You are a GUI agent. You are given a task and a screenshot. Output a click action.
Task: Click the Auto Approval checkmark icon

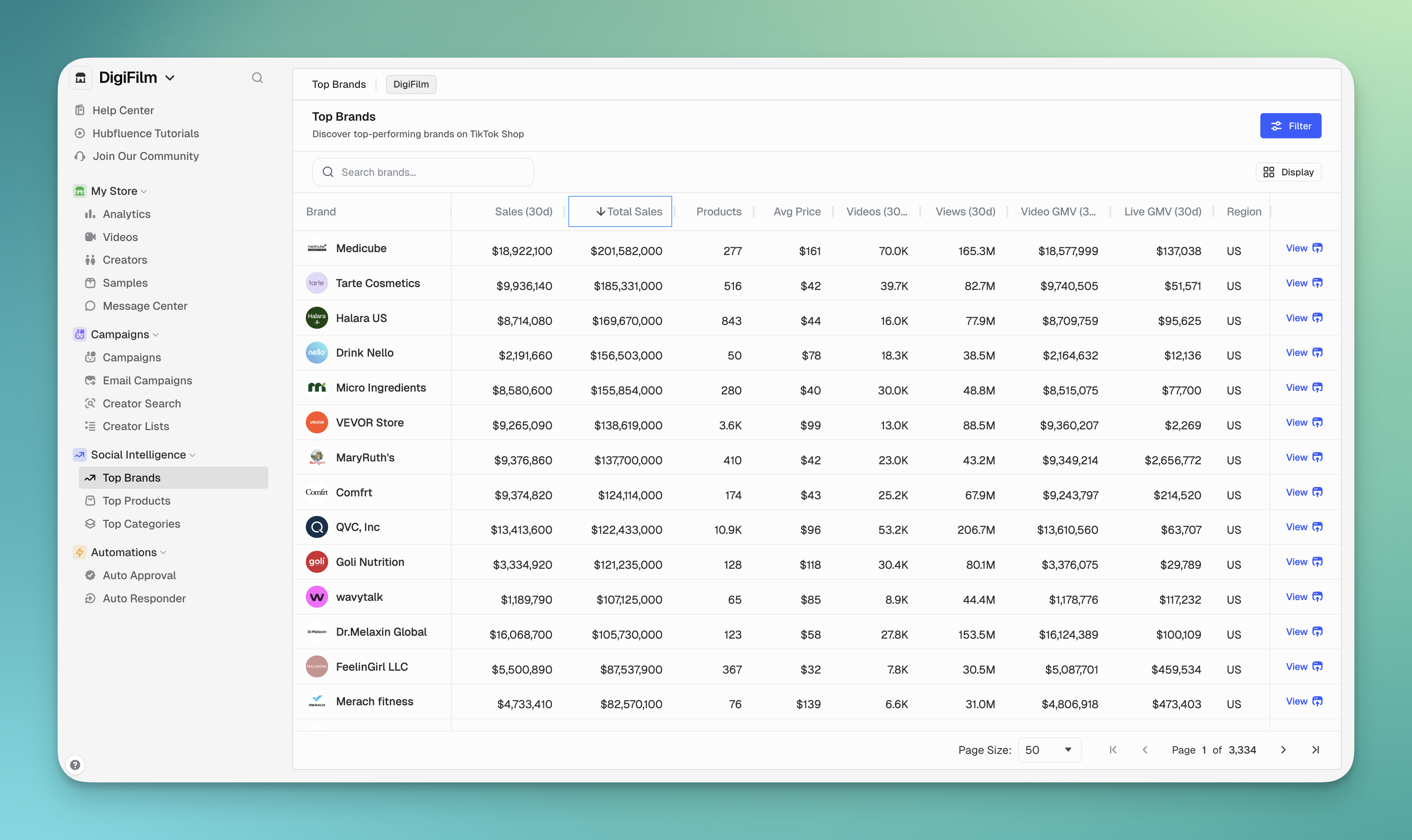90,575
